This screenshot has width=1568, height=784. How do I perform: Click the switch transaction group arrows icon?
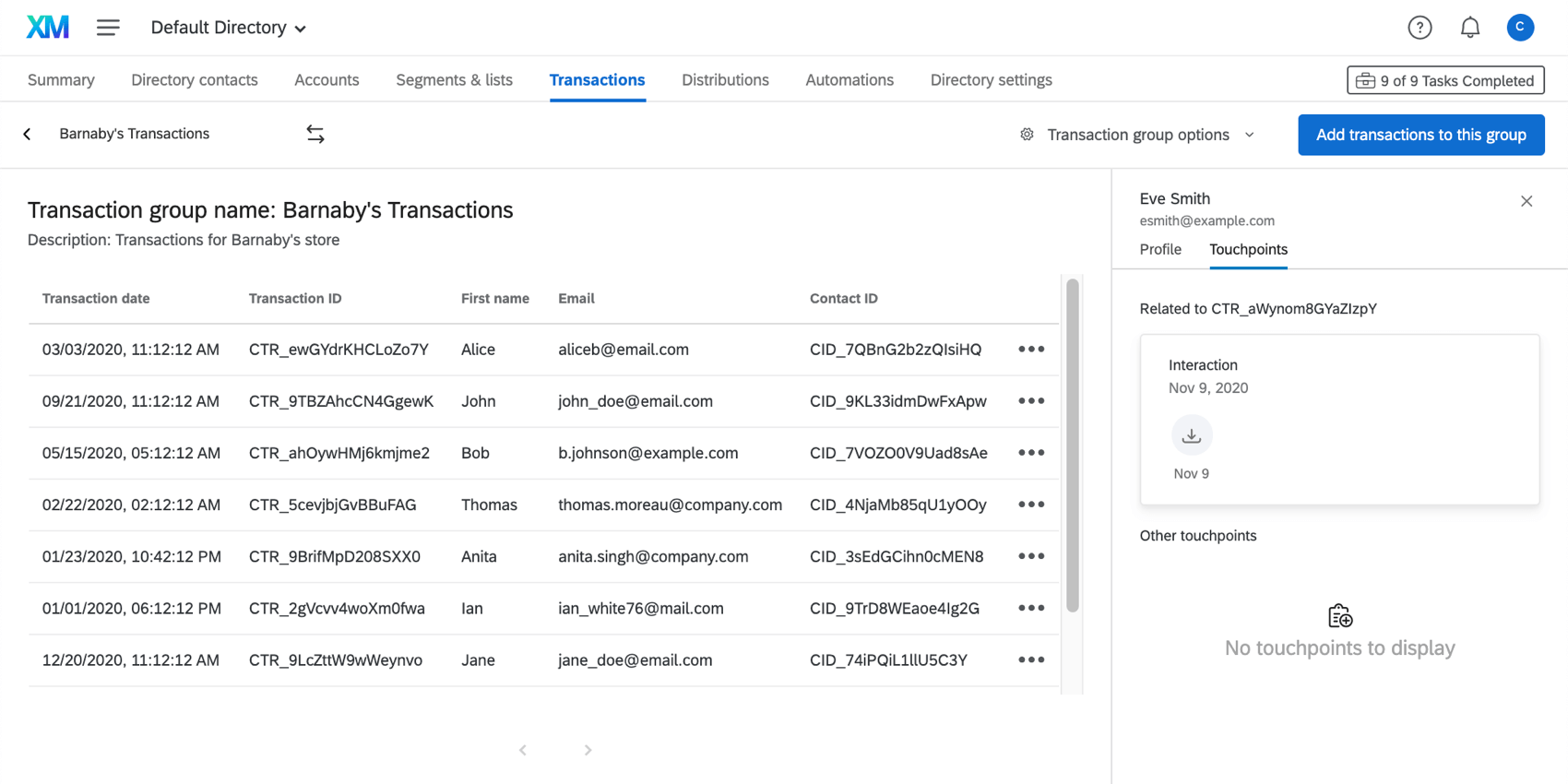pos(315,135)
